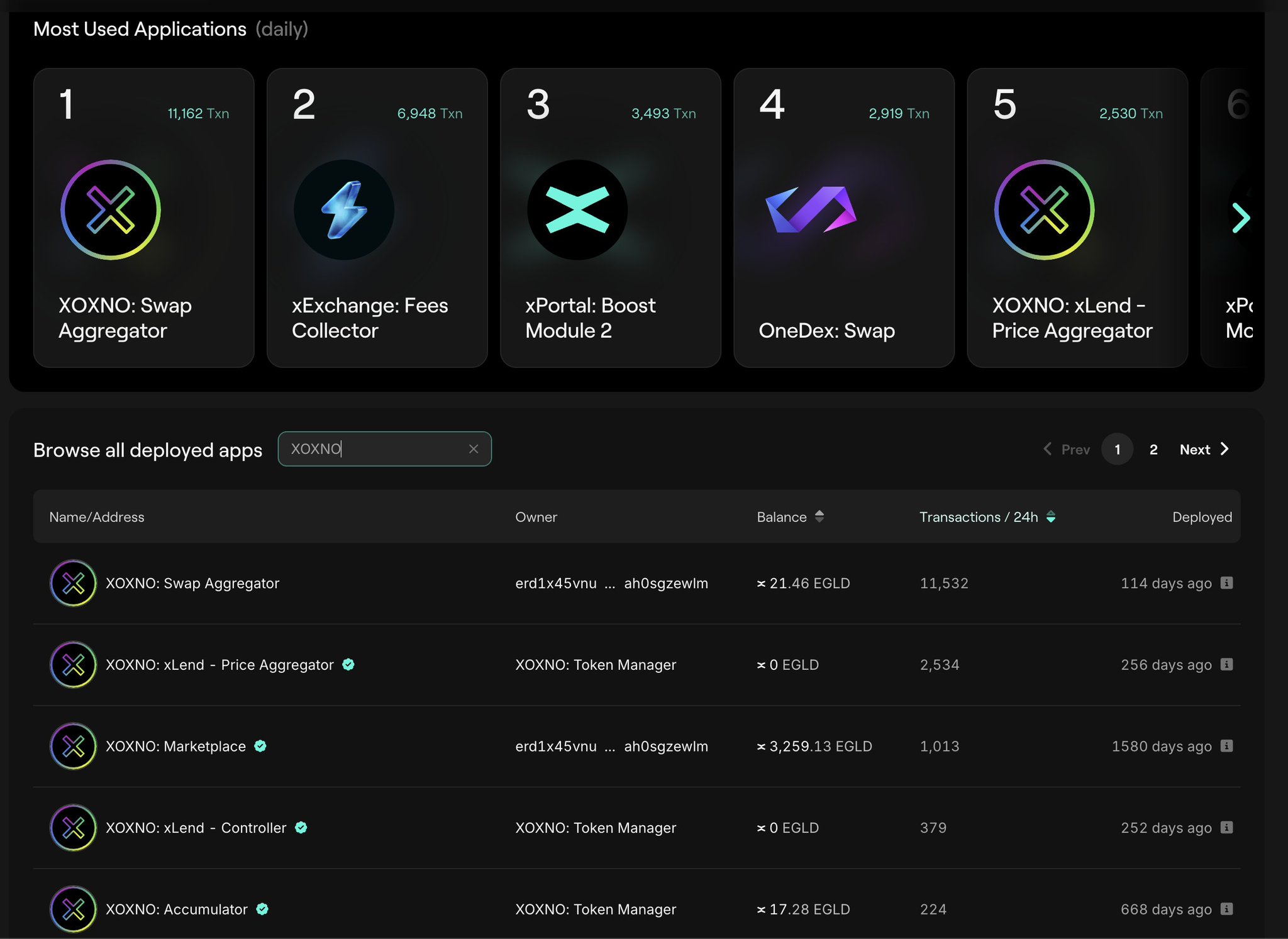1288x939 pixels.
Task: Click the info icon beside 114 days ago
Action: coord(1226,583)
